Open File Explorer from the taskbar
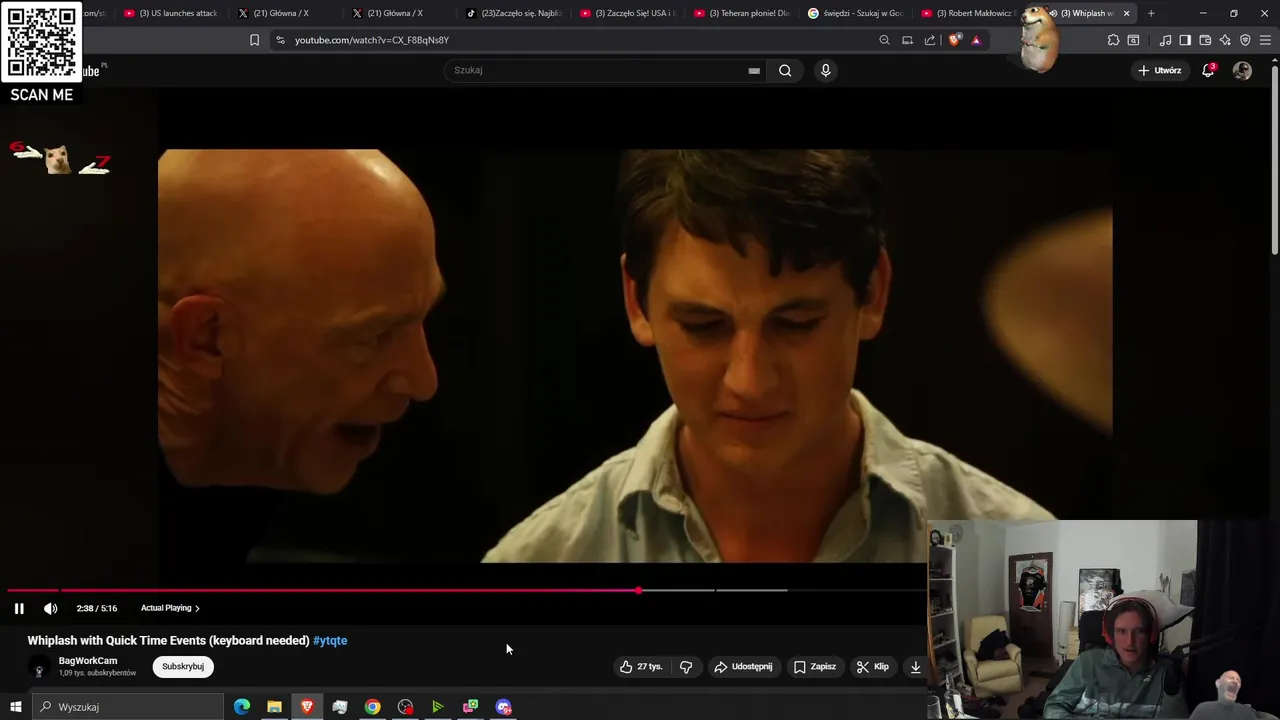 (x=274, y=707)
